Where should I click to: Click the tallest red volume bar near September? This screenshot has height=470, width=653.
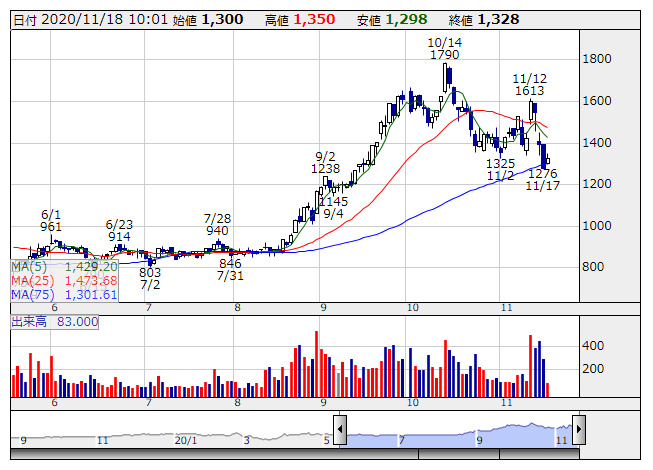point(317,364)
